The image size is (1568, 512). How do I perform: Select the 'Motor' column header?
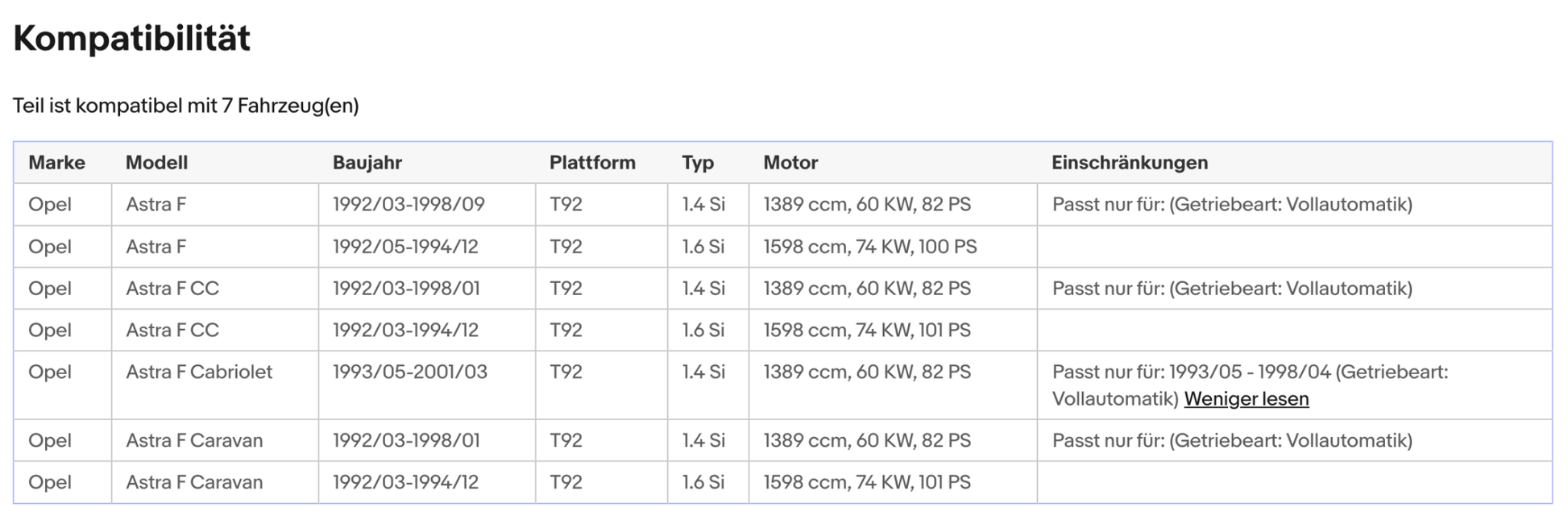click(x=790, y=162)
